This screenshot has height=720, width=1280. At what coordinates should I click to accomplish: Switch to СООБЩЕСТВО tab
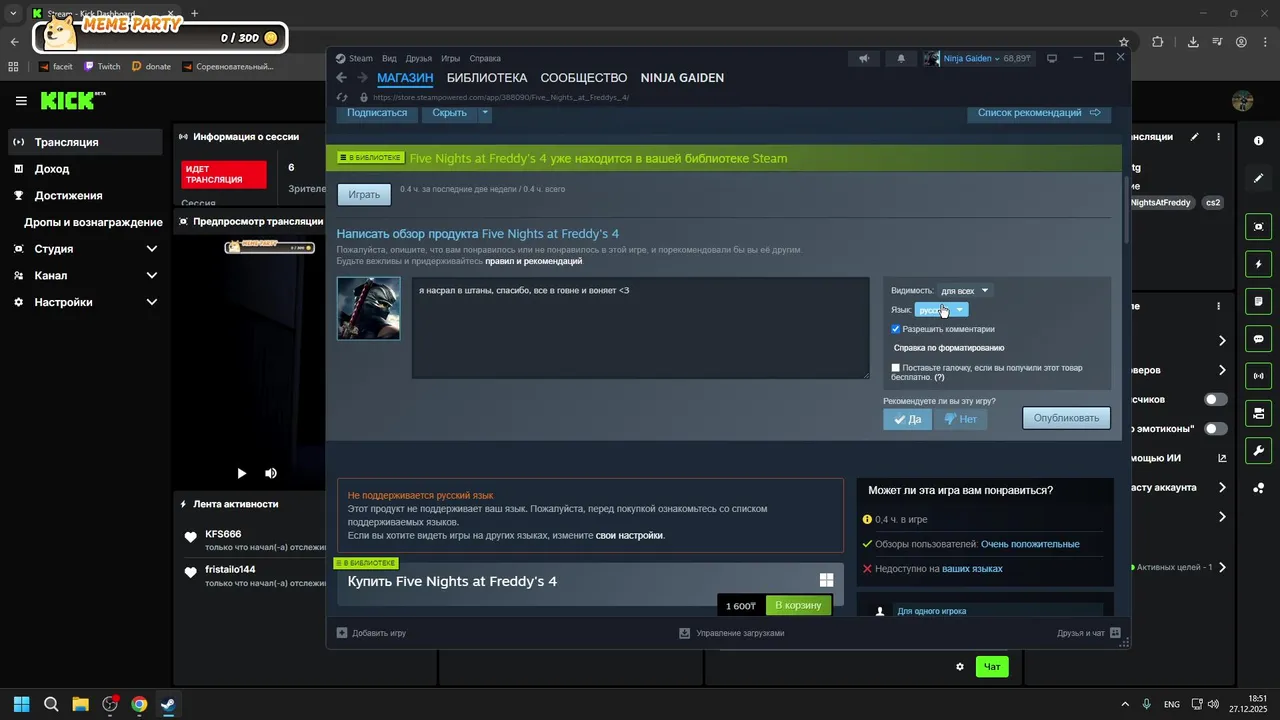[584, 78]
